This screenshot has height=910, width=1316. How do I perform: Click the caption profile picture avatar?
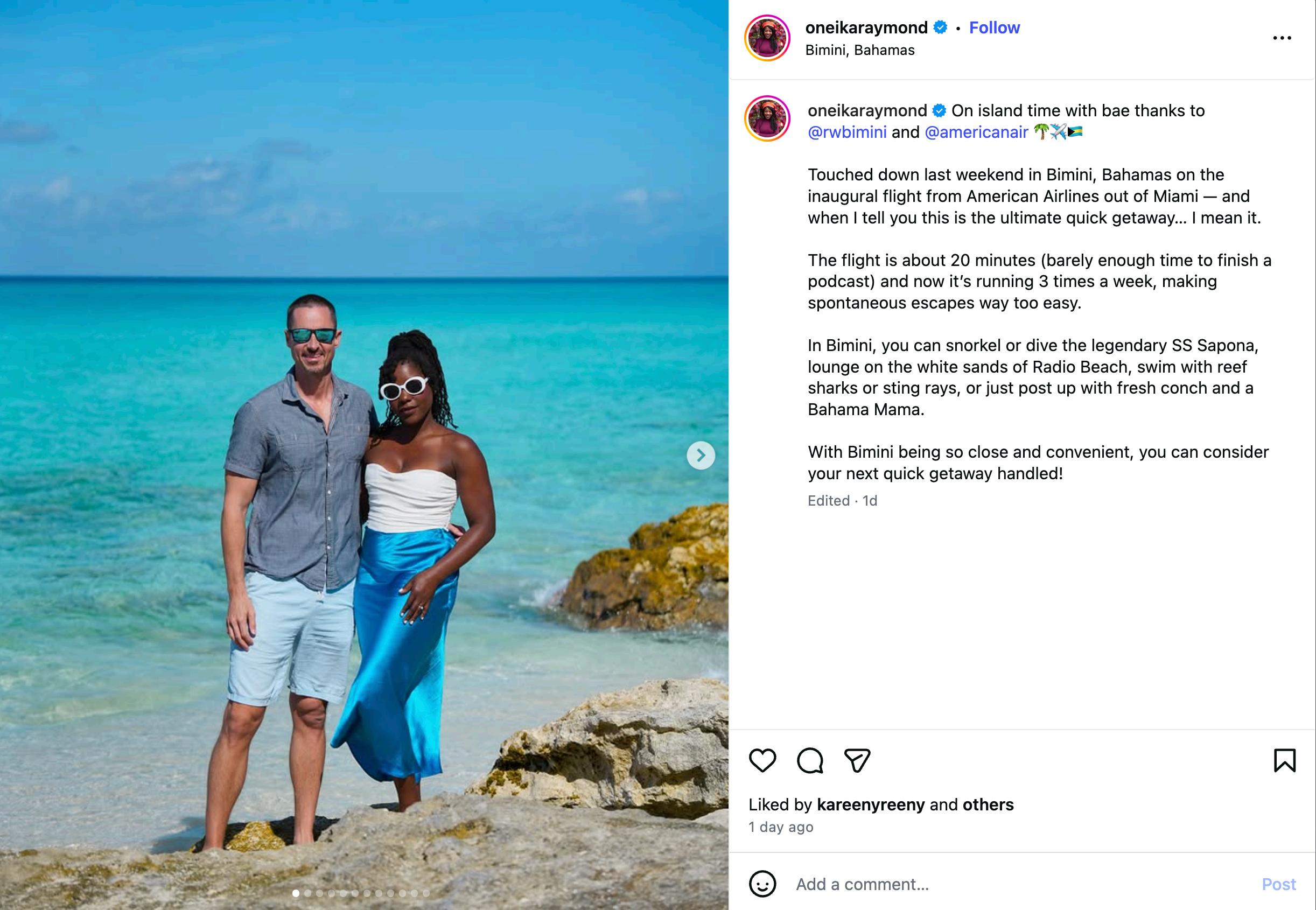click(x=767, y=118)
